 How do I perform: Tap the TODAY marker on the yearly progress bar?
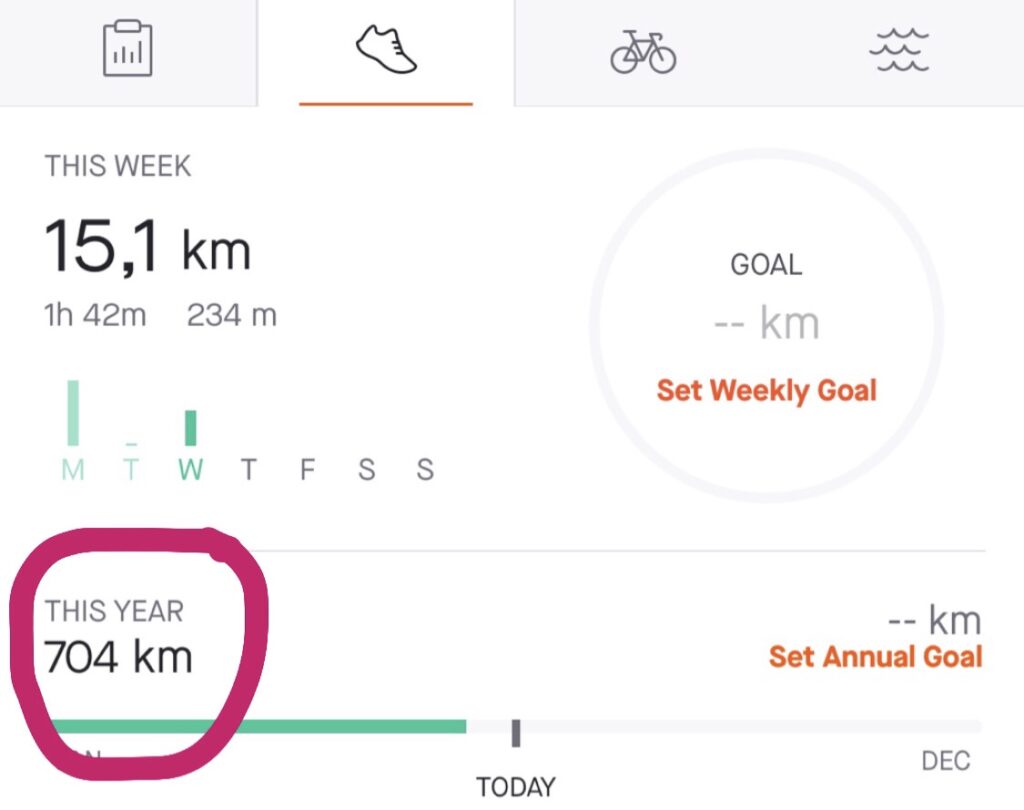coord(516,732)
